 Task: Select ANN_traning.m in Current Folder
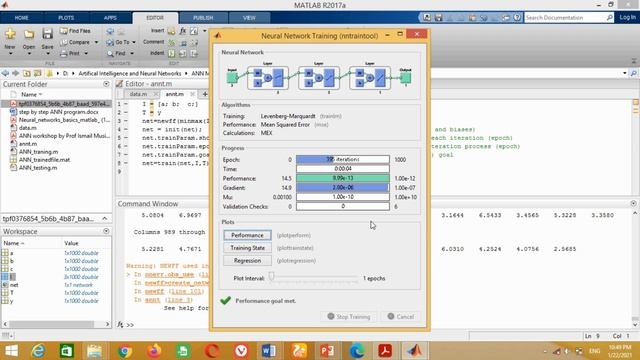pos(38,152)
